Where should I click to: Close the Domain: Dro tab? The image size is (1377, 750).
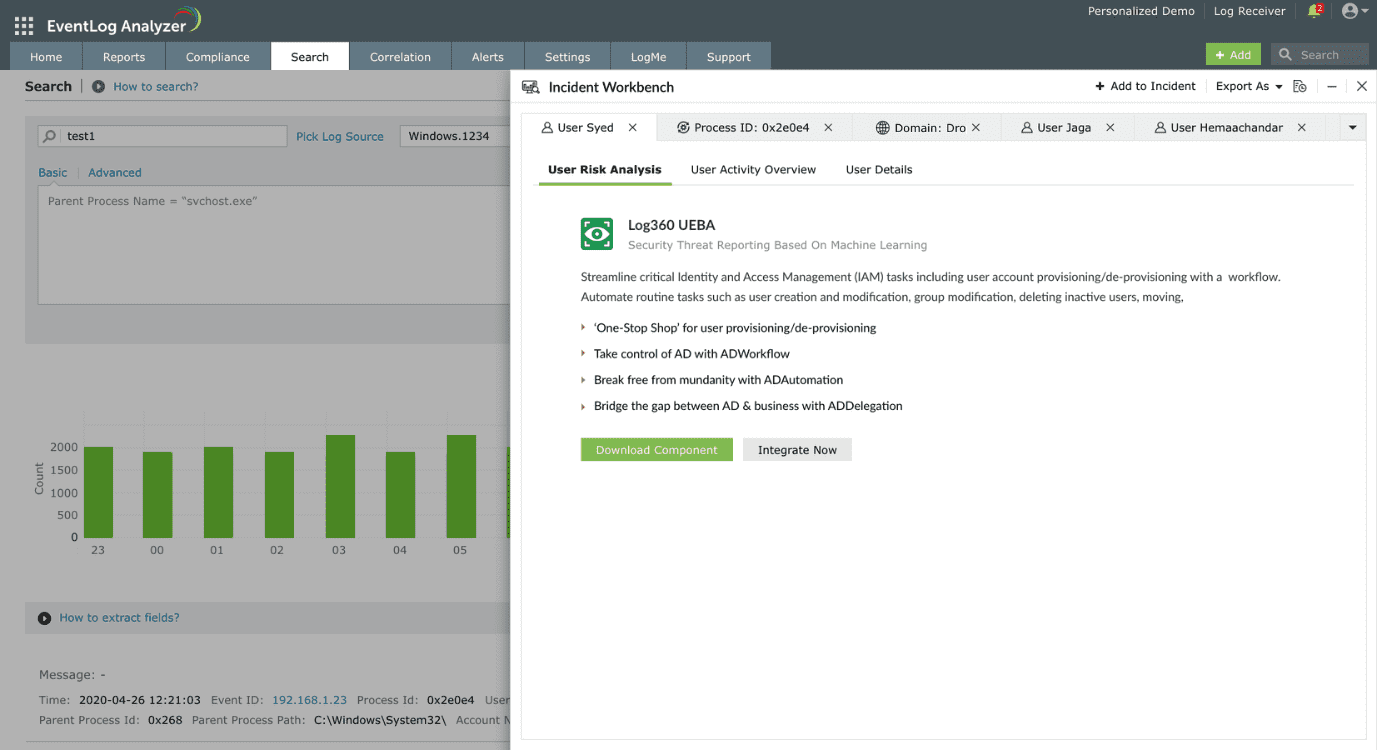pyautogui.click(x=976, y=128)
